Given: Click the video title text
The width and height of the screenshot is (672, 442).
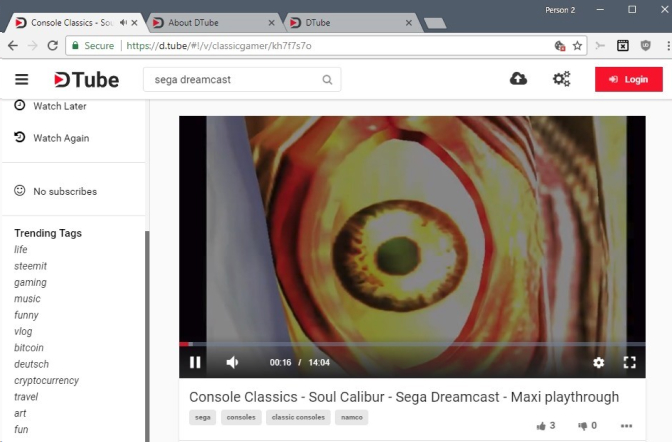Looking at the screenshot, I should pyautogui.click(x=404, y=397).
